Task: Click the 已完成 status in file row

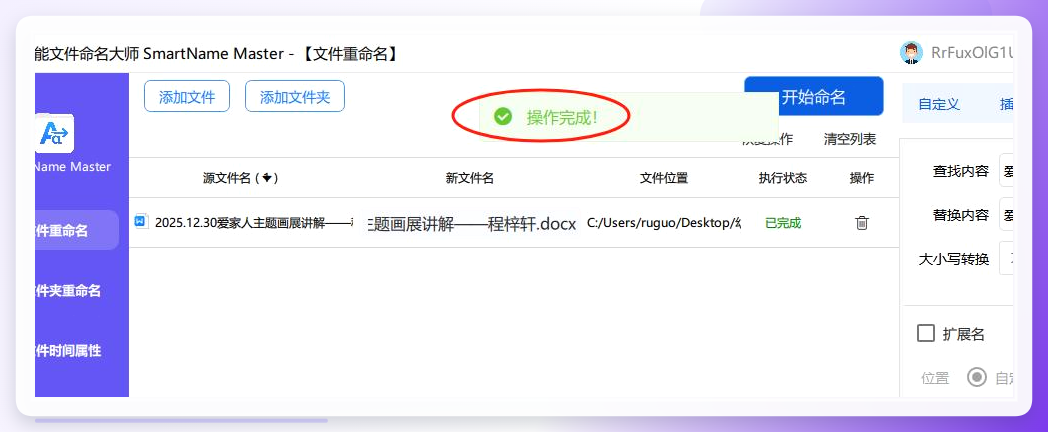Action: tap(783, 223)
